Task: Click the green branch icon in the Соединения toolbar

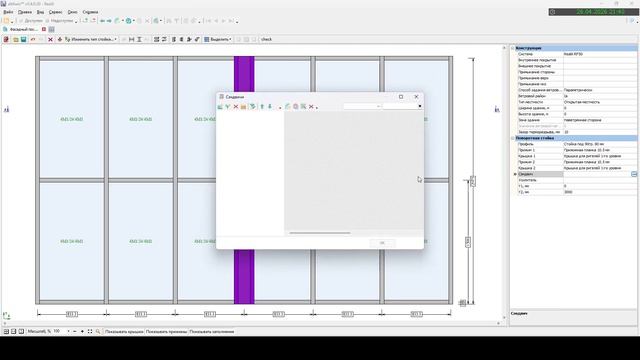Action: (x=228, y=107)
